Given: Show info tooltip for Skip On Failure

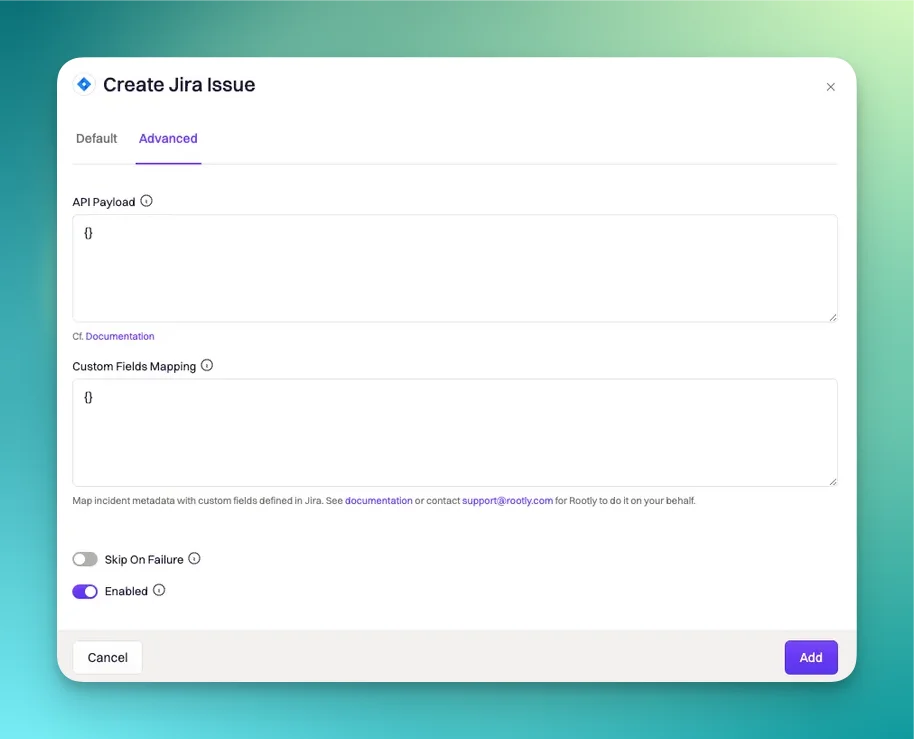Looking at the screenshot, I should pyautogui.click(x=195, y=558).
